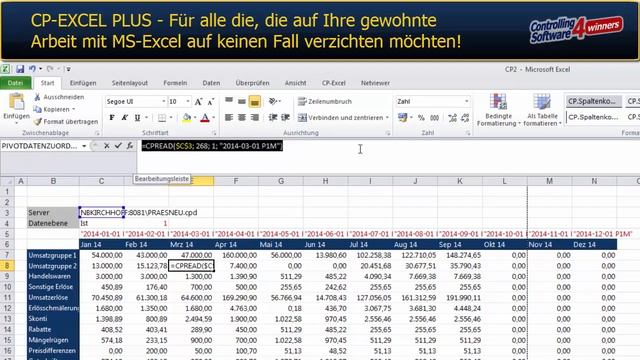
Task: Toggle bold formatting F button
Action: tap(112, 118)
